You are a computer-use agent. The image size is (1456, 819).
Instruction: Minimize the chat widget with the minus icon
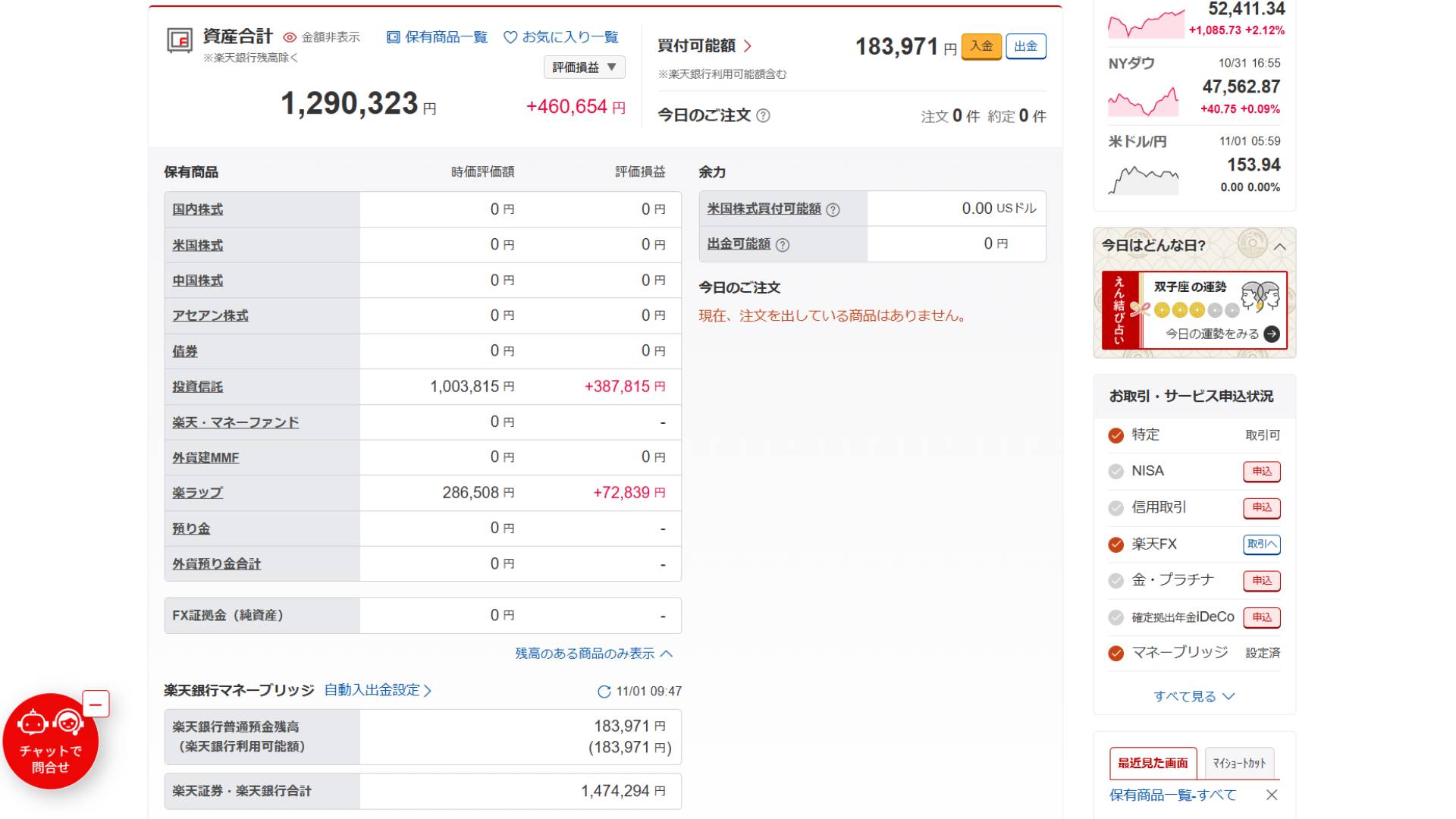96,704
